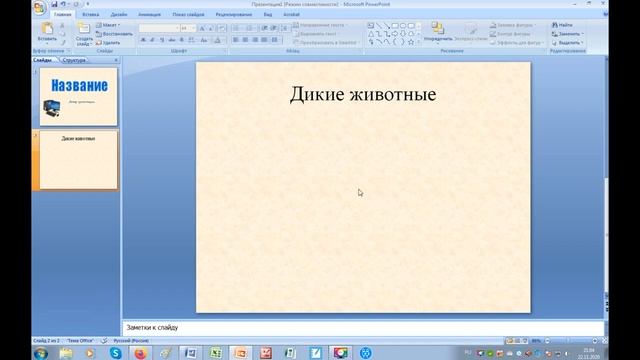Open the font size combo box
This screenshot has height=360, width=640.
(x=188, y=28)
